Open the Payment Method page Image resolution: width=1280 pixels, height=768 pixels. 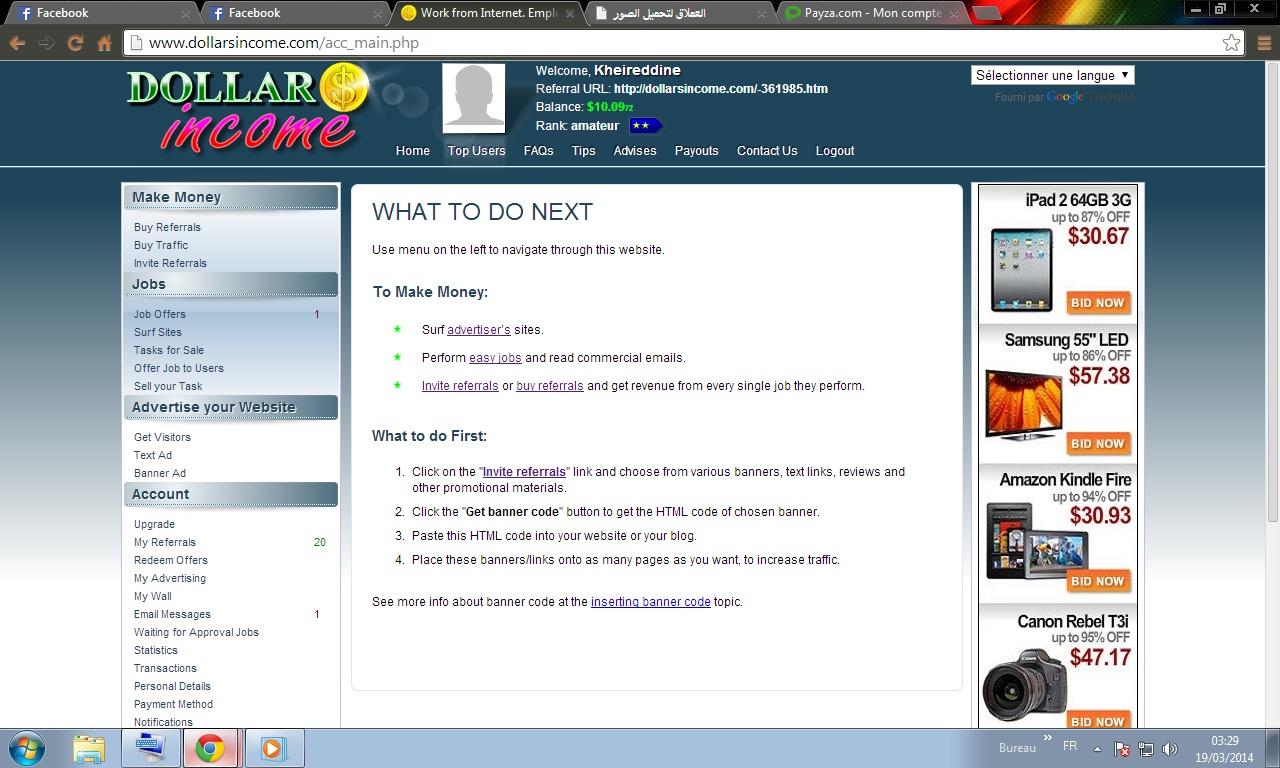click(173, 704)
